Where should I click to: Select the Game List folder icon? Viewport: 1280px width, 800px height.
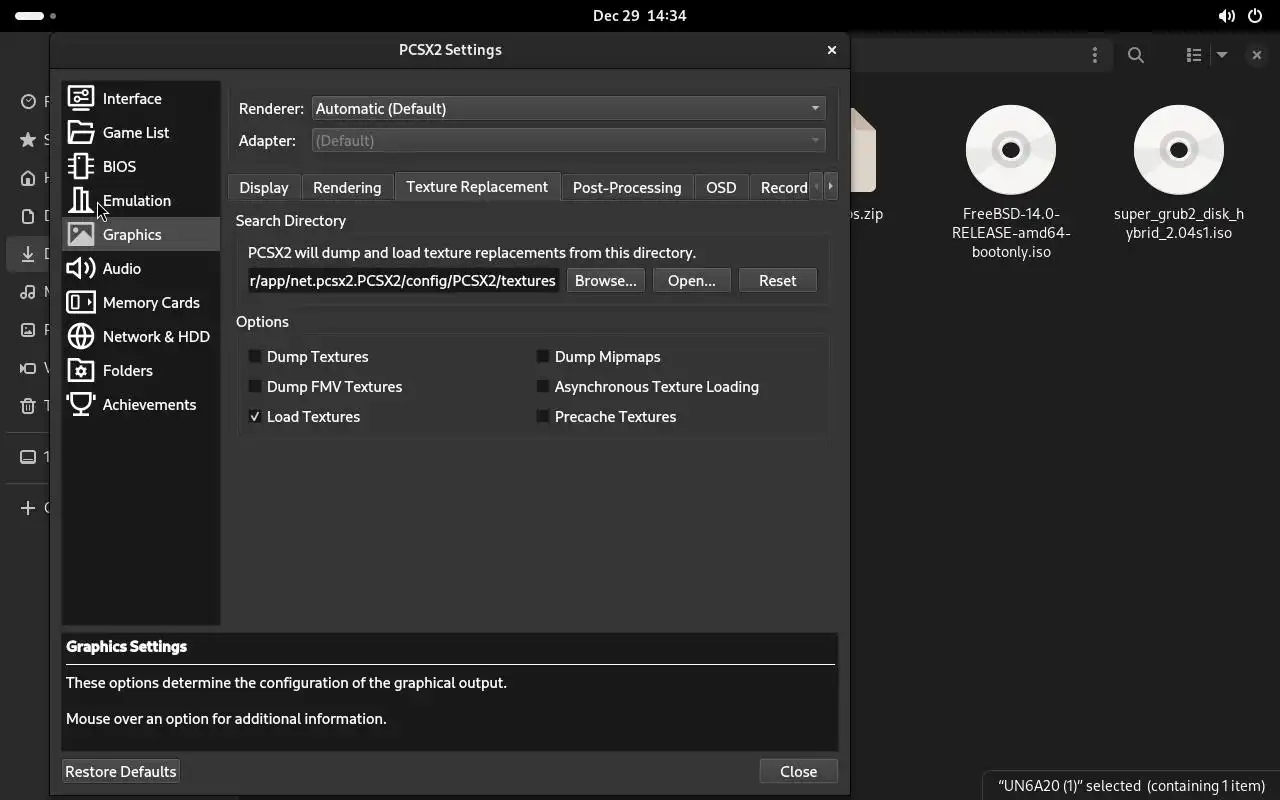coord(81,132)
